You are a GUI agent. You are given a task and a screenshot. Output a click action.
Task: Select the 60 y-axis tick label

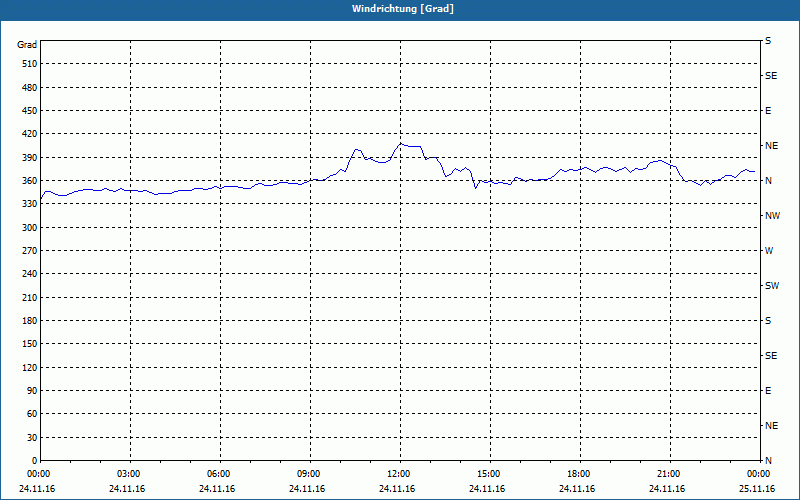(32, 414)
